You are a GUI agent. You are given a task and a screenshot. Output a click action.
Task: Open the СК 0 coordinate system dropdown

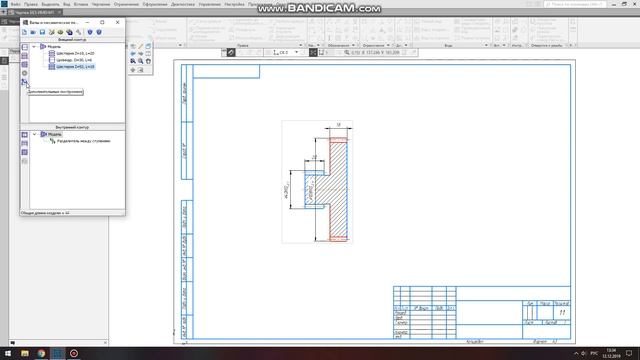296,52
